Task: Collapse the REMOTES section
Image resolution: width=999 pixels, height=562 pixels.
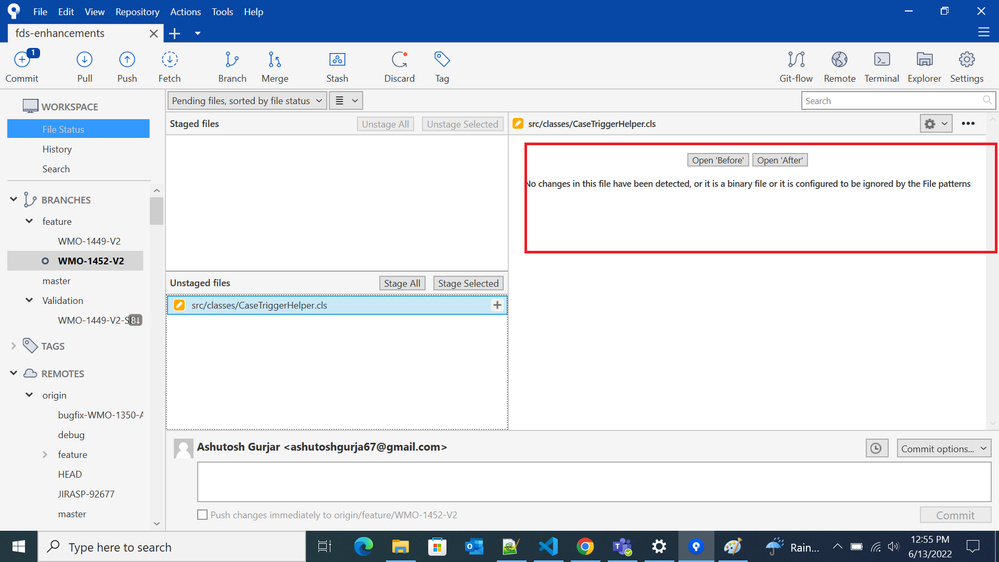Action: point(13,373)
